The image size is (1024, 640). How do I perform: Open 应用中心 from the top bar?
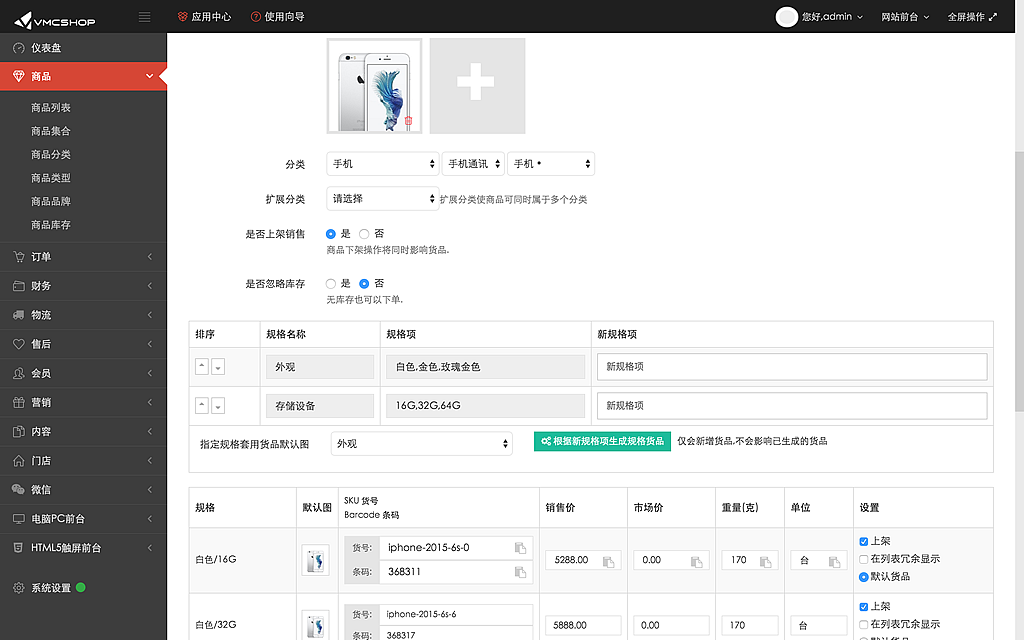click(204, 17)
